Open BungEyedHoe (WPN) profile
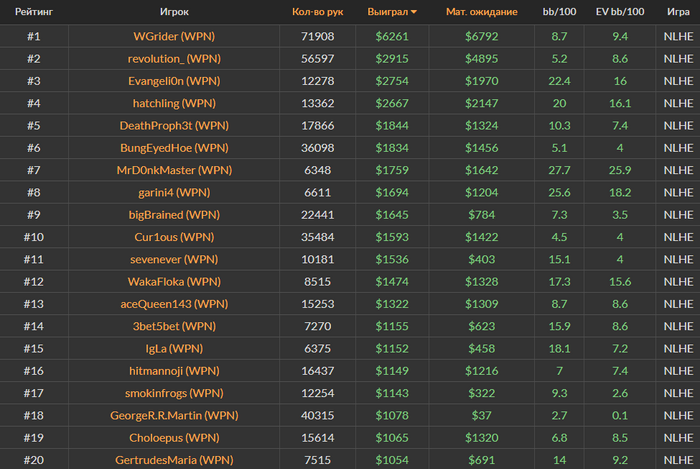 (x=174, y=148)
